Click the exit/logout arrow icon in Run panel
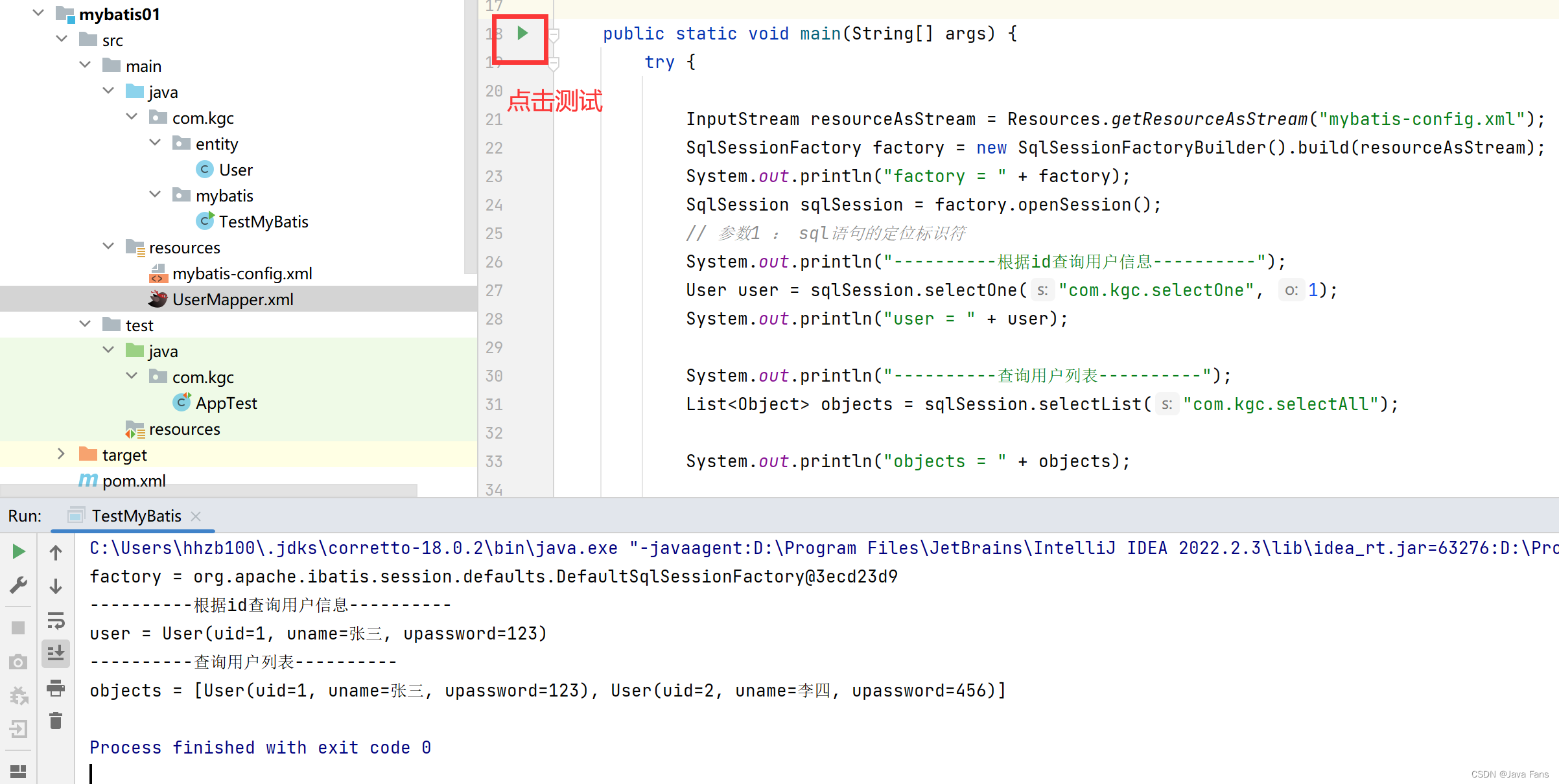The height and width of the screenshot is (784, 1559). click(x=19, y=729)
